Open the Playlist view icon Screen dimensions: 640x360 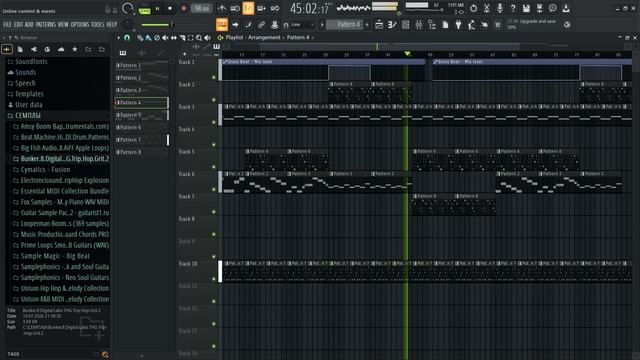[379, 25]
